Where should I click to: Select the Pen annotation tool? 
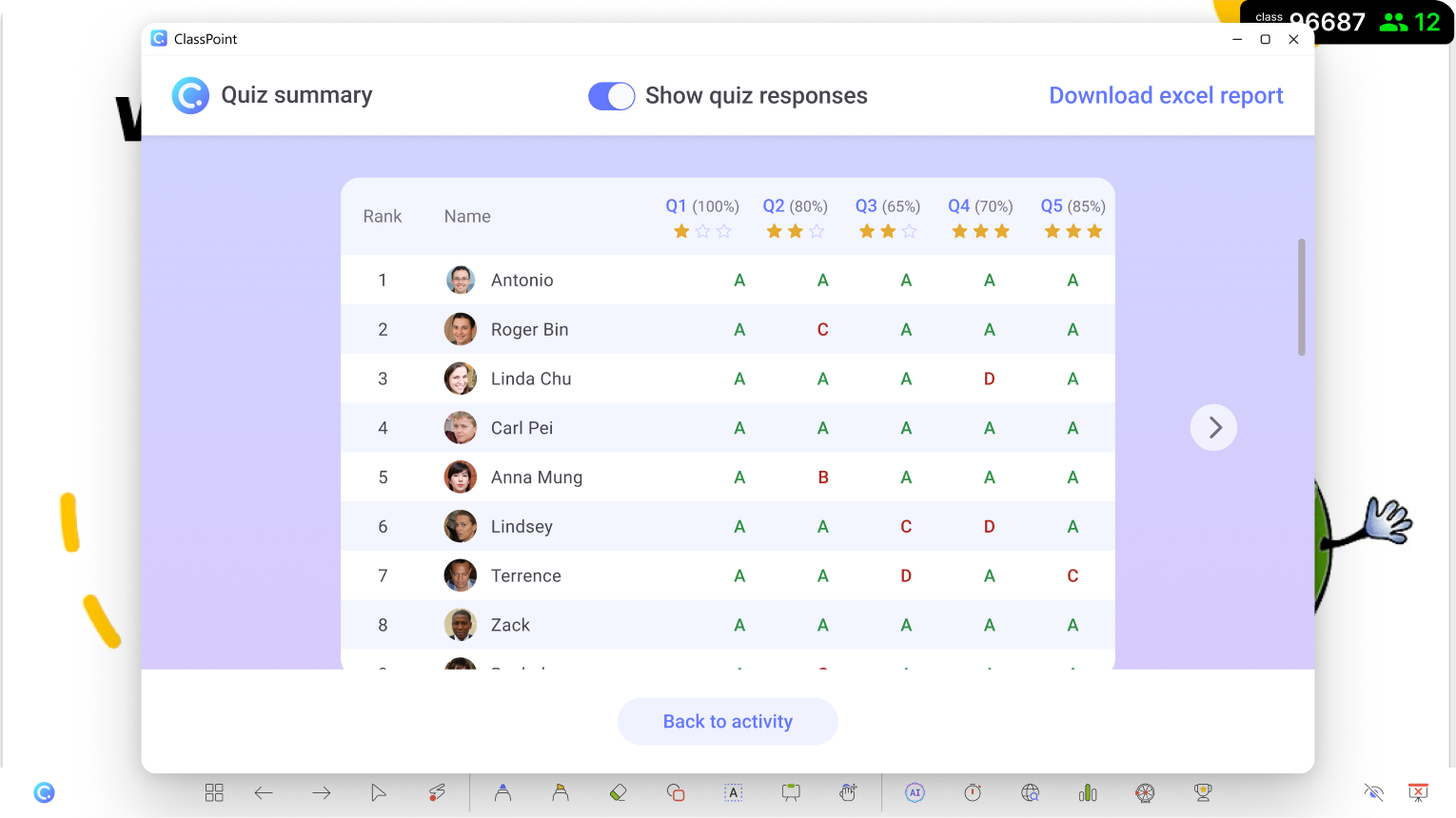[x=503, y=792]
